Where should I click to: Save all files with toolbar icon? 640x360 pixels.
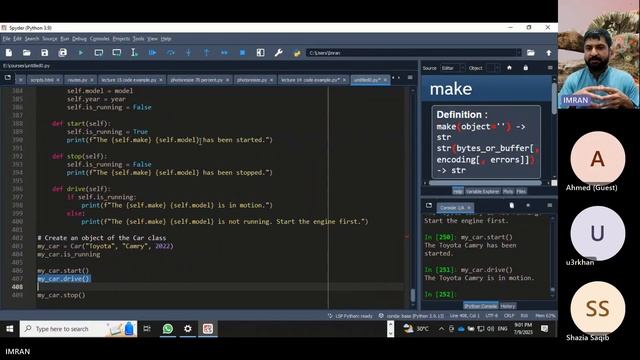[62, 53]
